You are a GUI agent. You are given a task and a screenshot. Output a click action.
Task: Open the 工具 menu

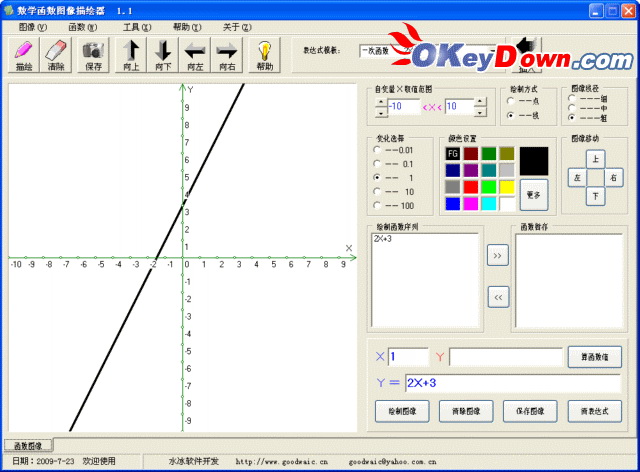tap(136, 27)
